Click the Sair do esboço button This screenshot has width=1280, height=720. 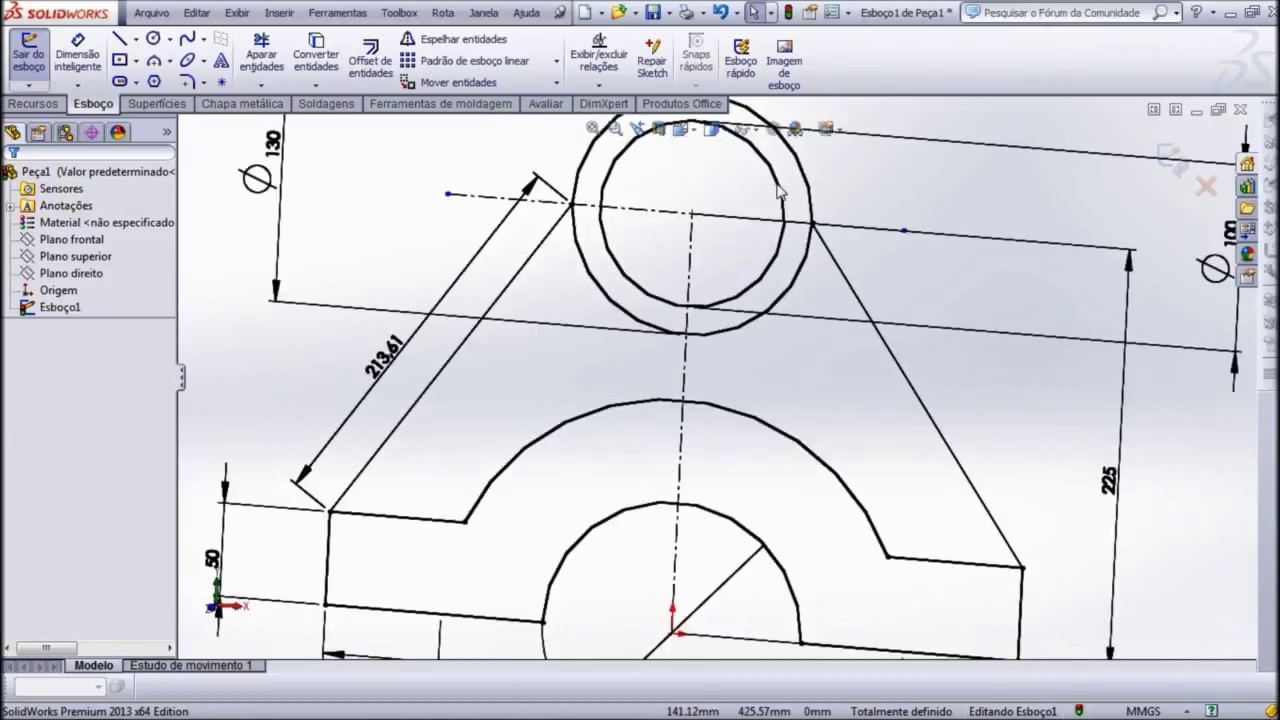click(x=29, y=52)
